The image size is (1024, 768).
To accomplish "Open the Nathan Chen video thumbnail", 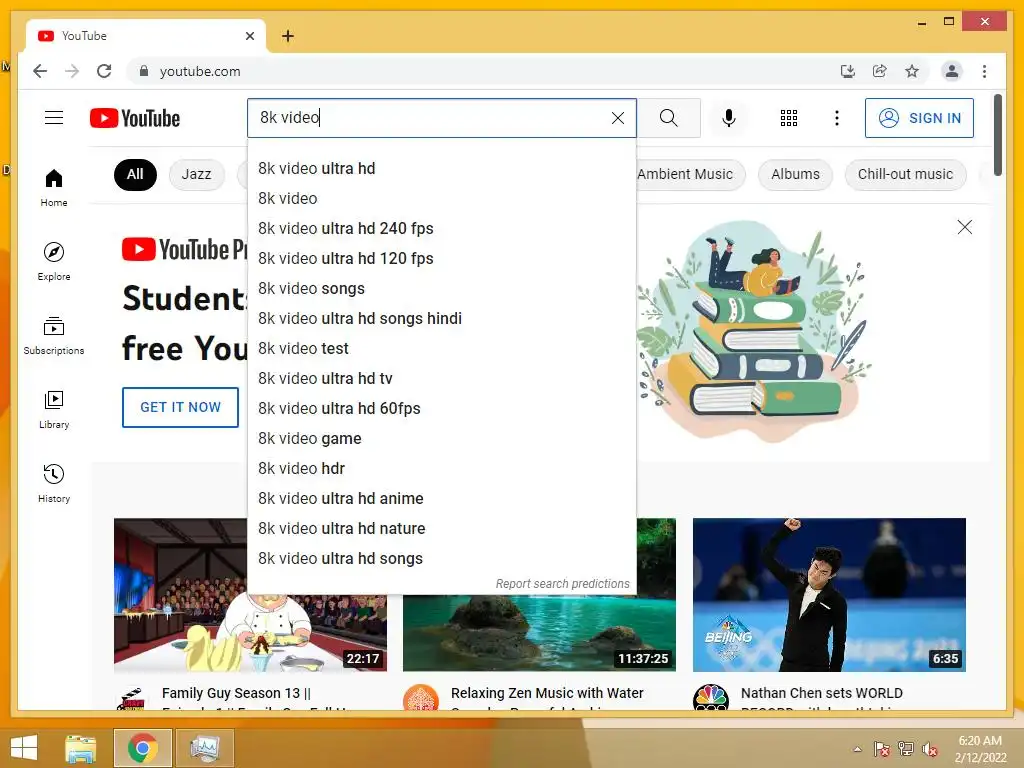I will pos(829,594).
